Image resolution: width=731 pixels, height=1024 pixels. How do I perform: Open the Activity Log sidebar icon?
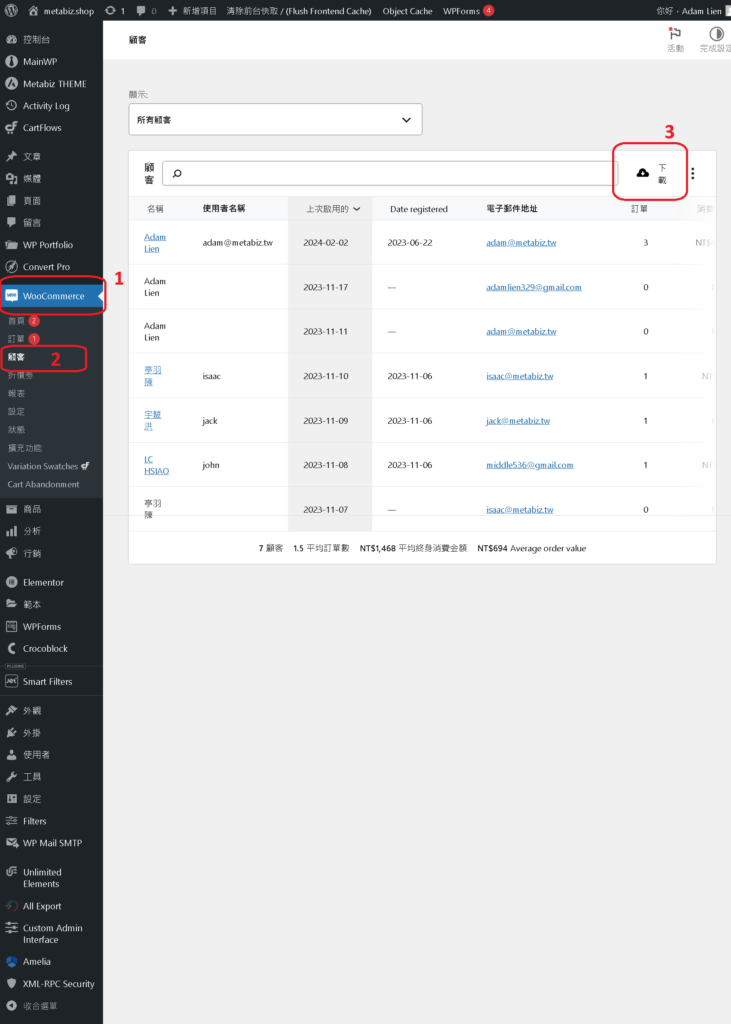[12, 106]
